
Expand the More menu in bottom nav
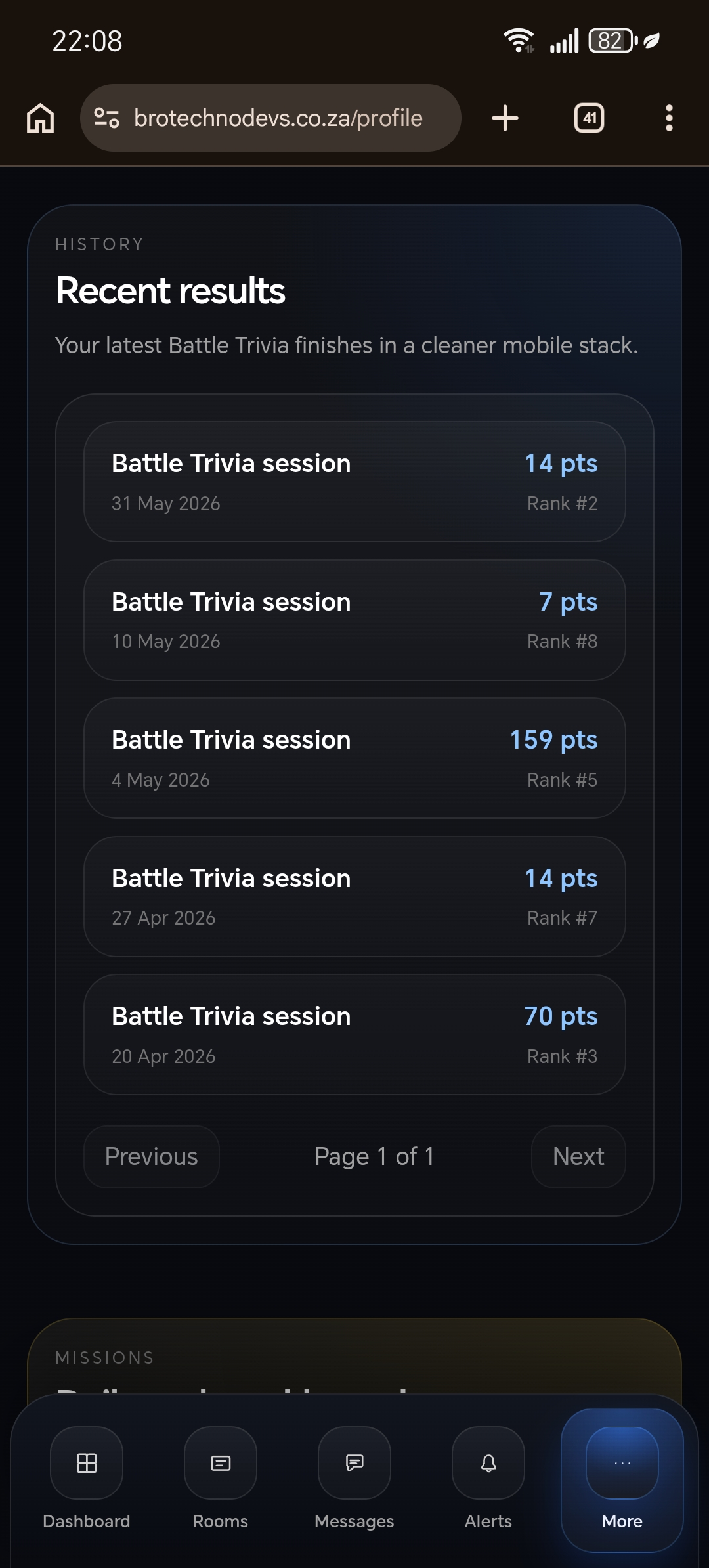622,1479
